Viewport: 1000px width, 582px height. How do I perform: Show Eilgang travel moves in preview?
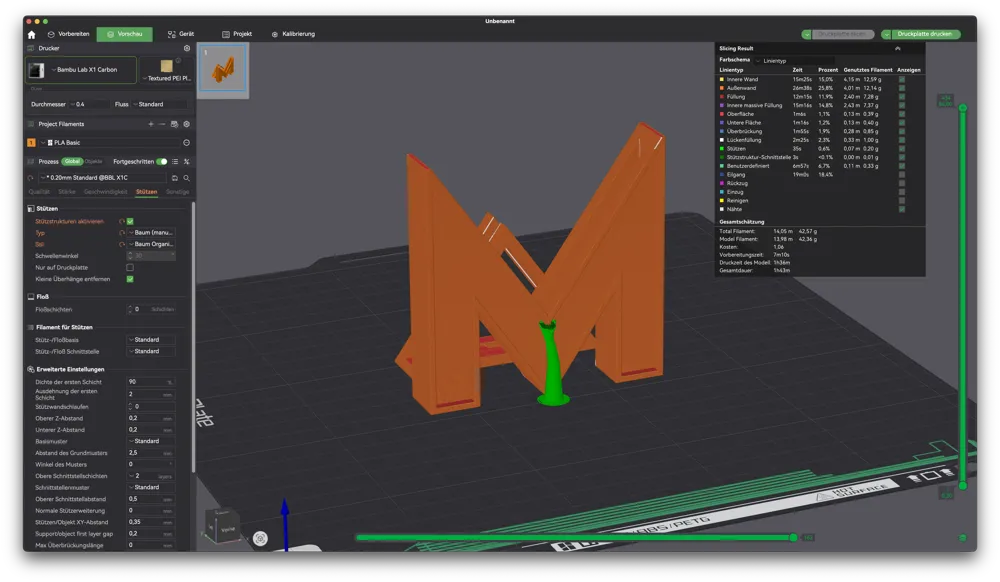[902, 175]
